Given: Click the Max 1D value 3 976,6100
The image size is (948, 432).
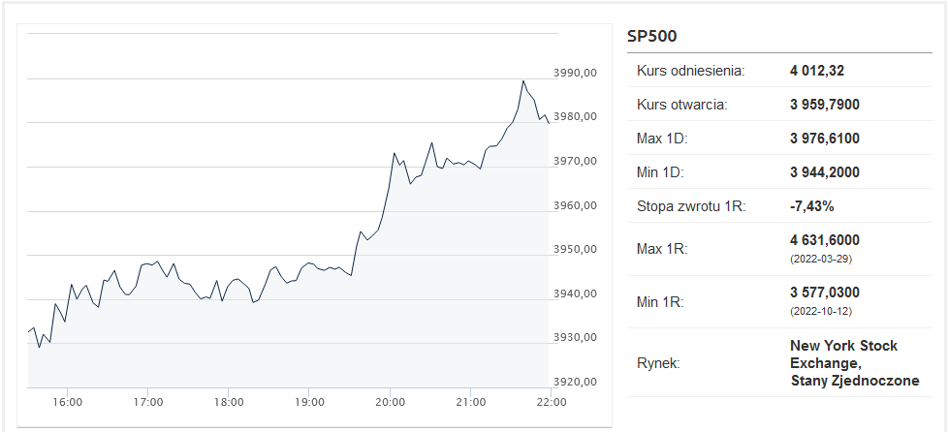Looking at the screenshot, I should click(825, 138).
